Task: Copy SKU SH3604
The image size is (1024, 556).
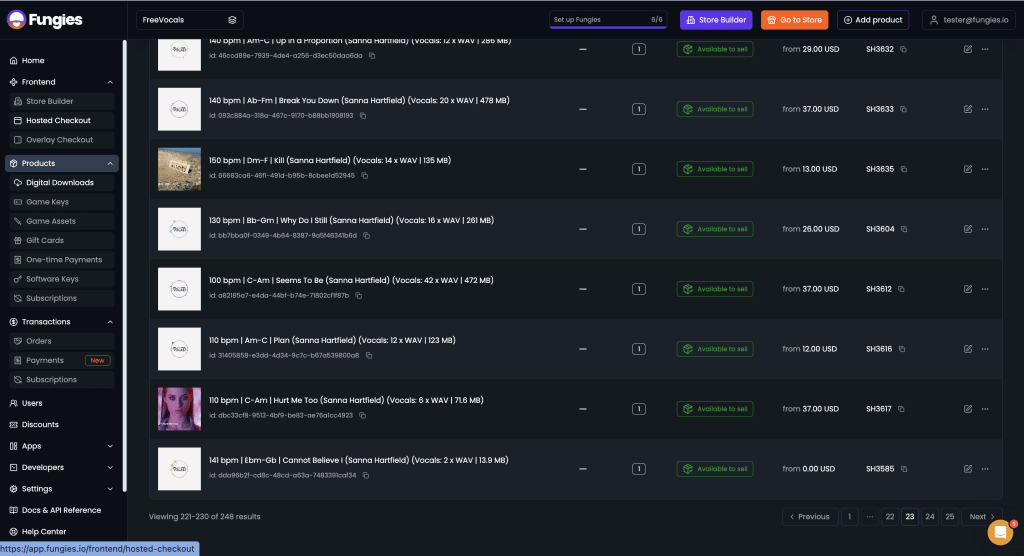Action: point(904,229)
